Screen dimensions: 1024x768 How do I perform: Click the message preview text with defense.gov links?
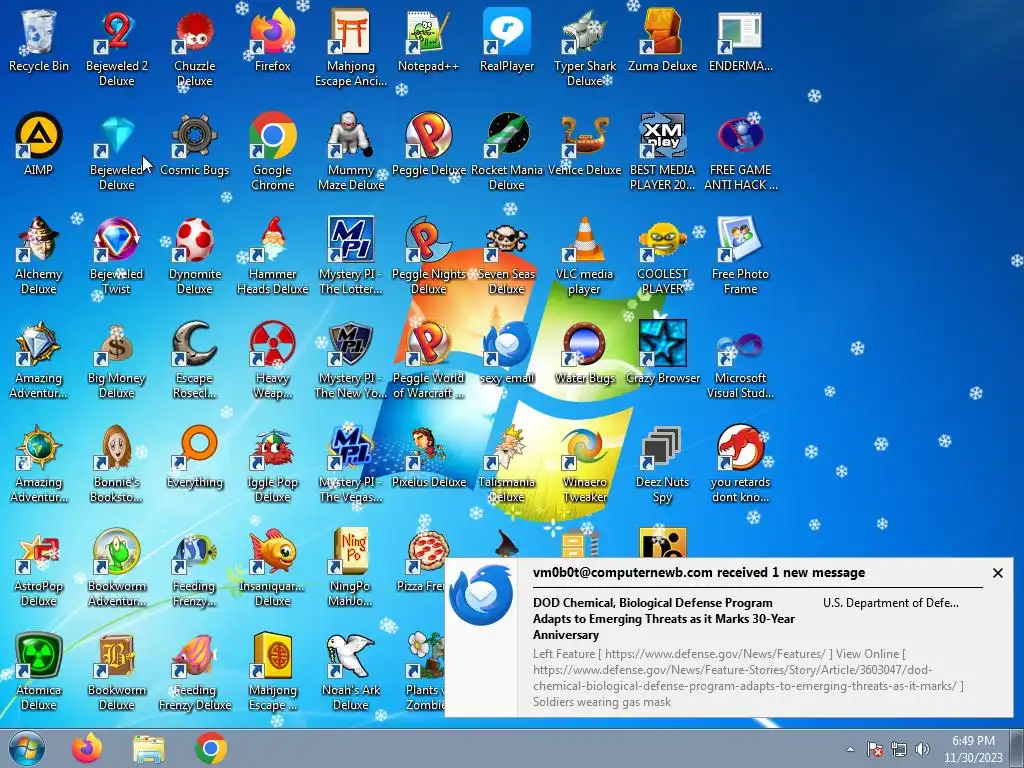tap(748, 678)
